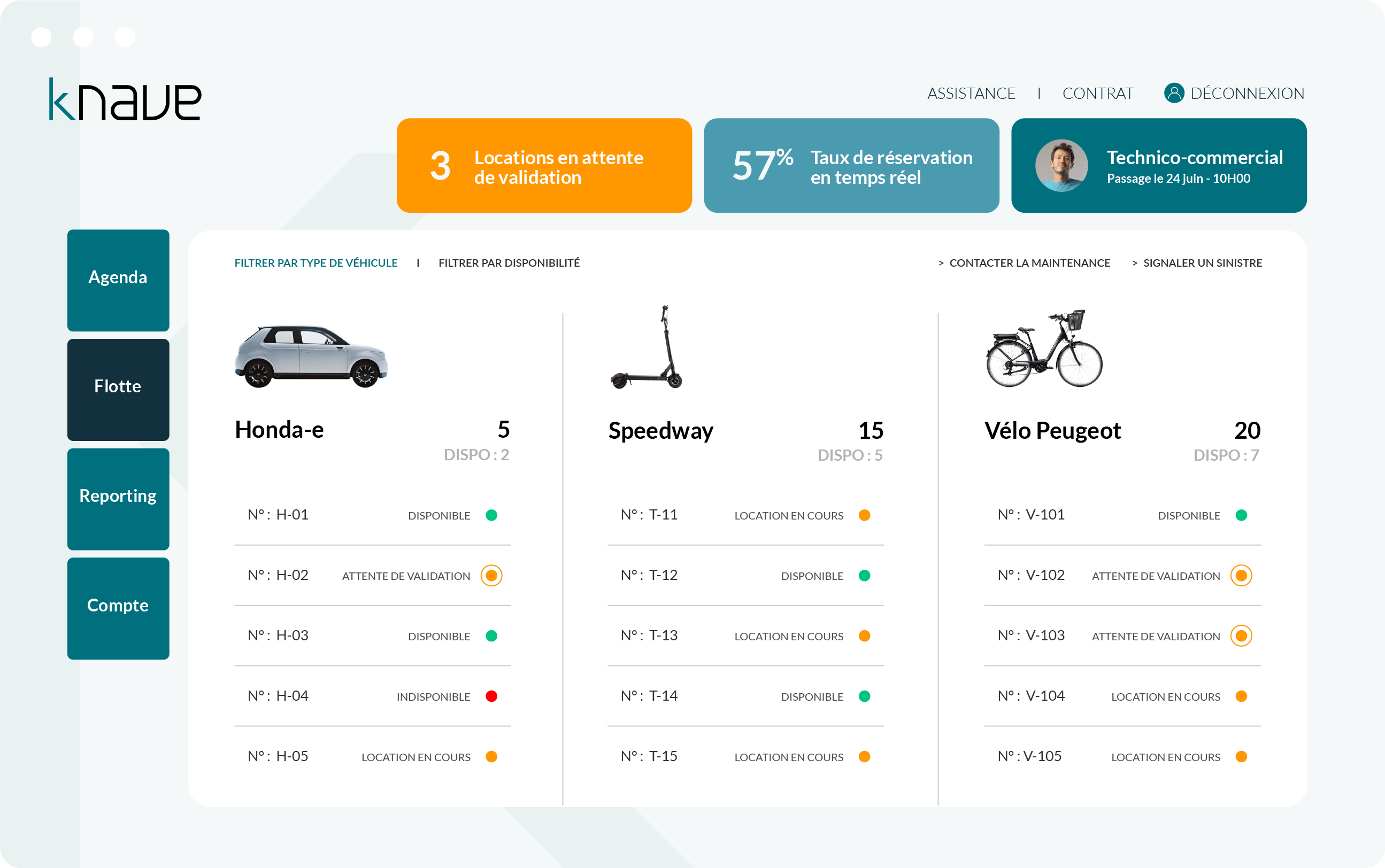Click the N° : V-101 label

click(x=1032, y=514)
